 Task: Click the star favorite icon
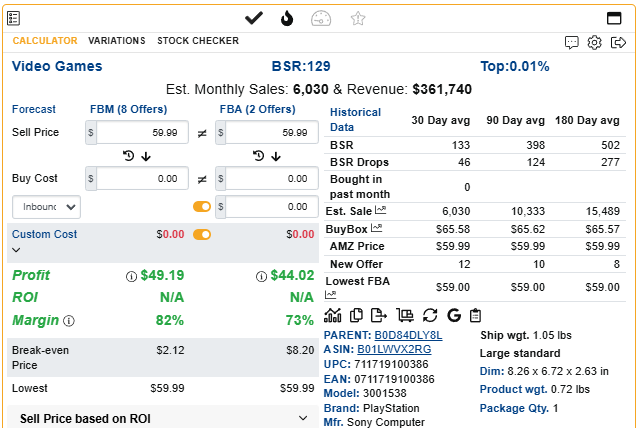tap(358, 18)
